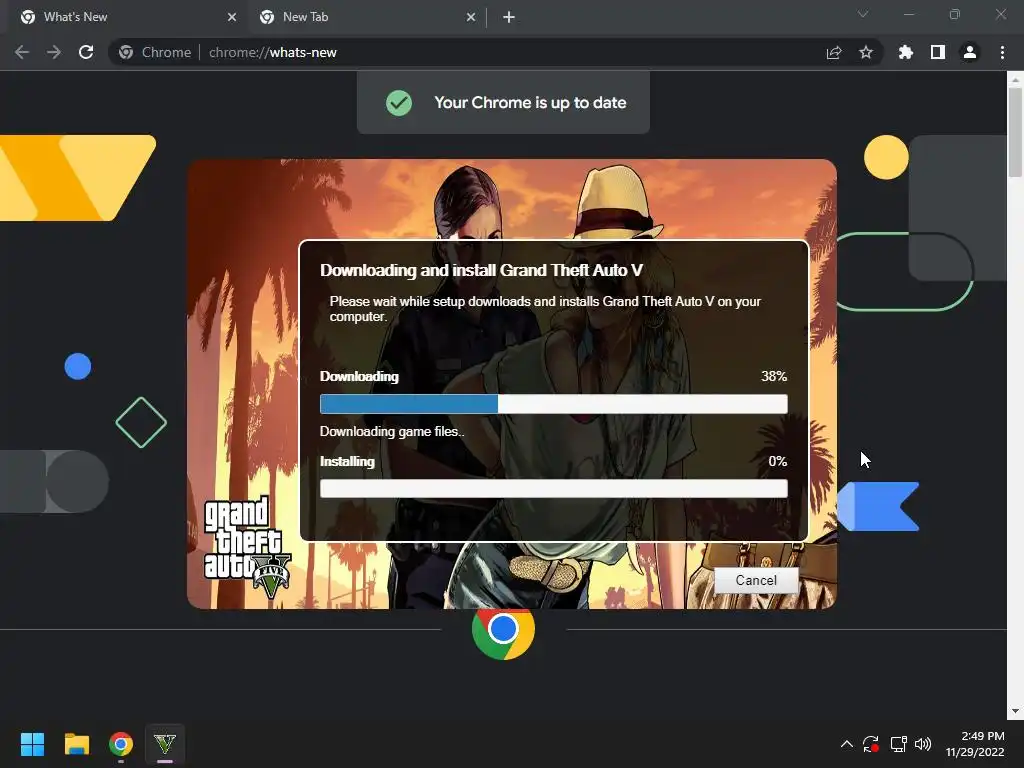Click the Grand Theft Auto Five logo

(x=247, y=548)
